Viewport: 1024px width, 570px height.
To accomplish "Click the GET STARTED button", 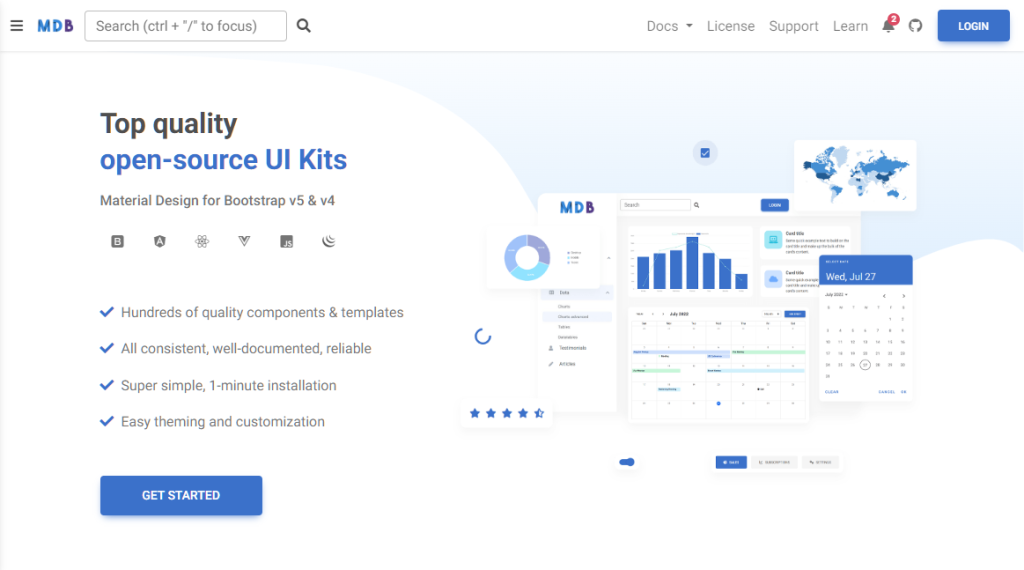I will pos(181,496).
